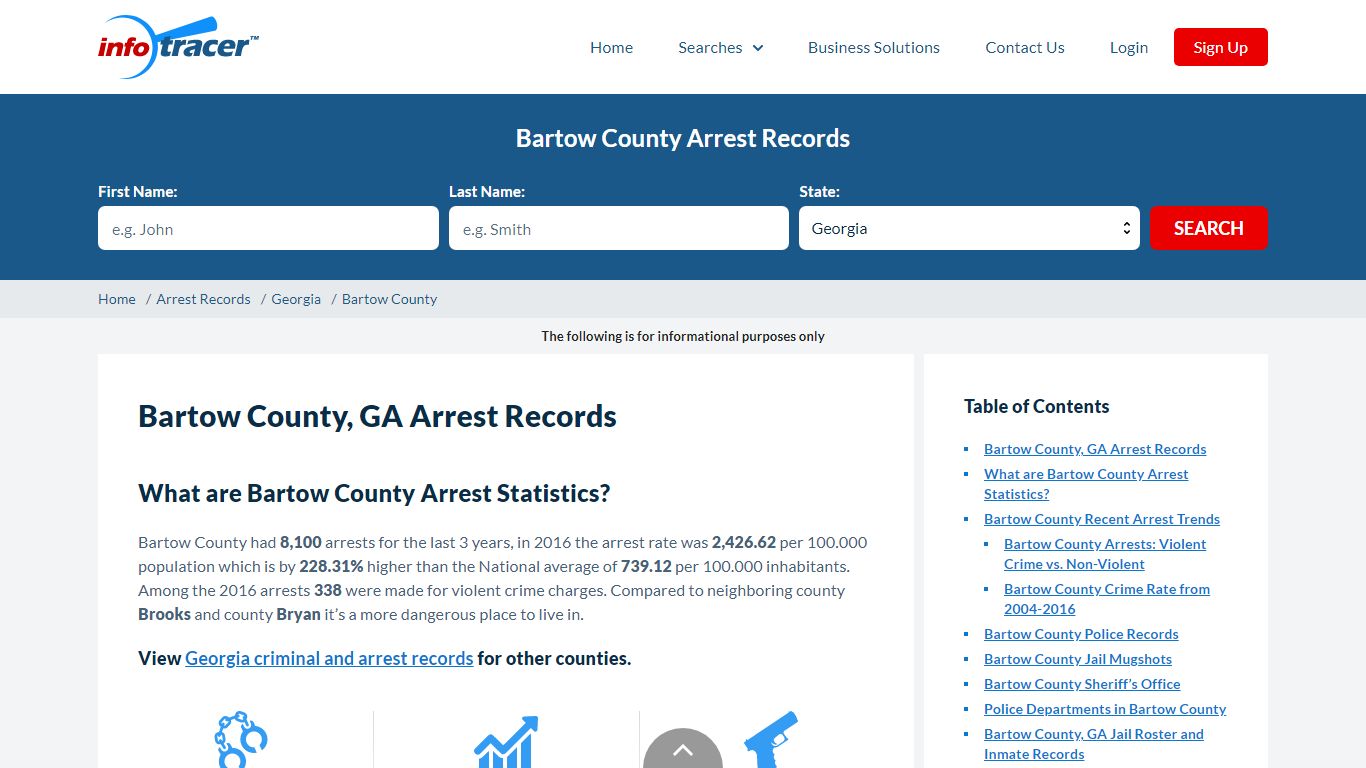This screenshot has width=1366, height=768.
Task: Click the handcuffs arrests icon
Action: tap(241, 739)
